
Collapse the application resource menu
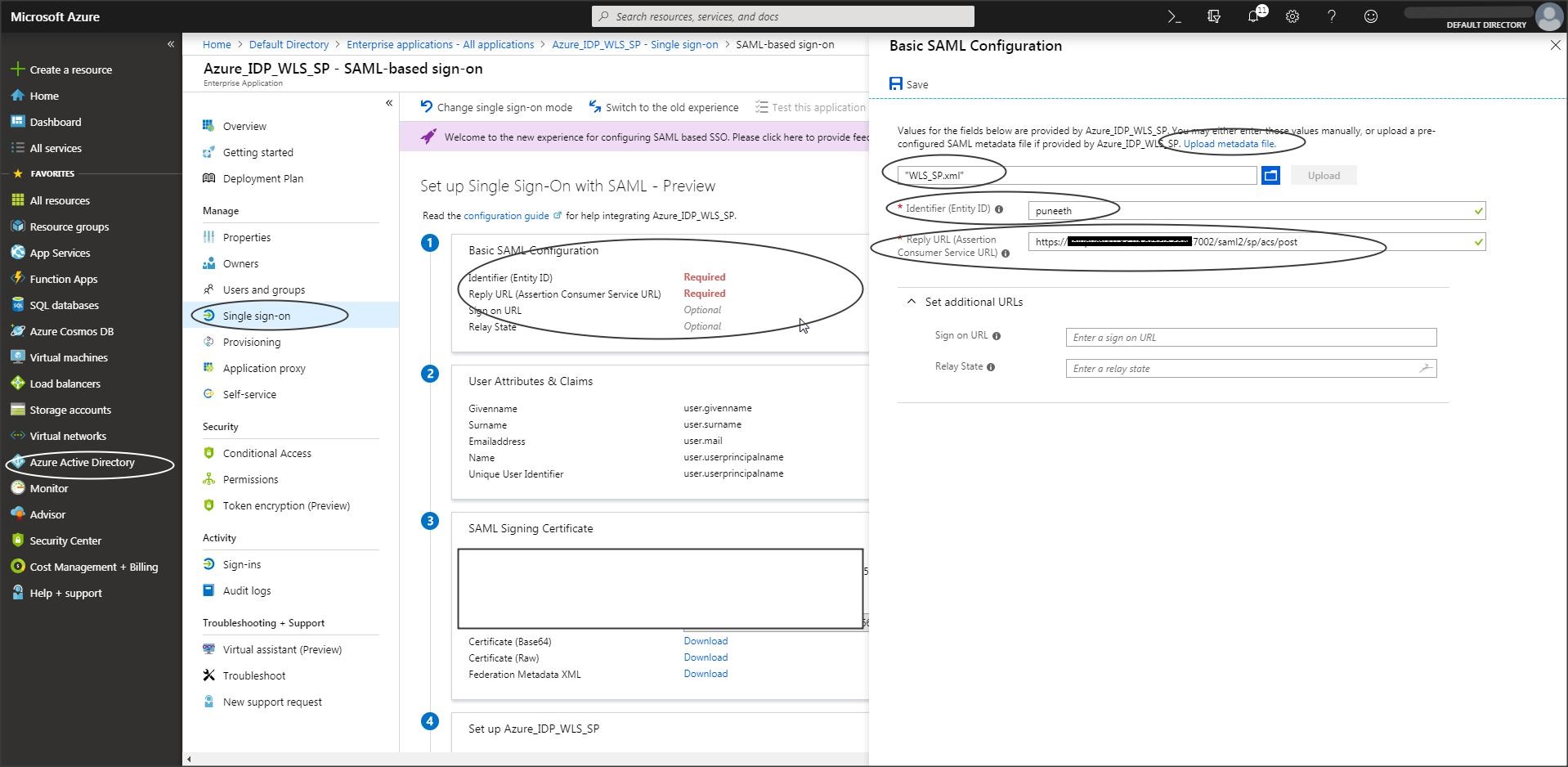click(389, 103)
